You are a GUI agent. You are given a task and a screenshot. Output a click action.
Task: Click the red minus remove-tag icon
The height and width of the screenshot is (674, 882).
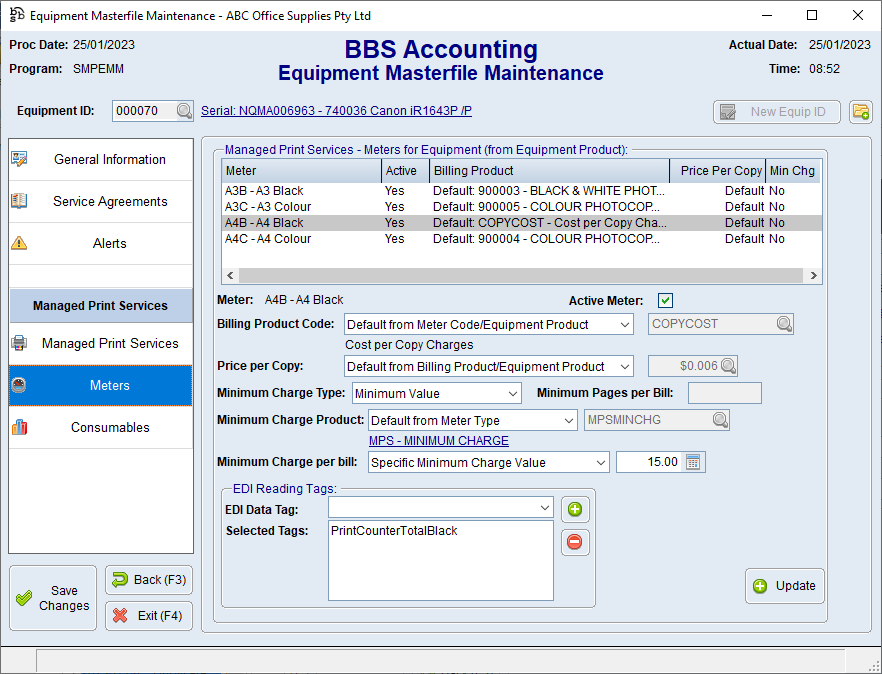(x=575, y=542)
